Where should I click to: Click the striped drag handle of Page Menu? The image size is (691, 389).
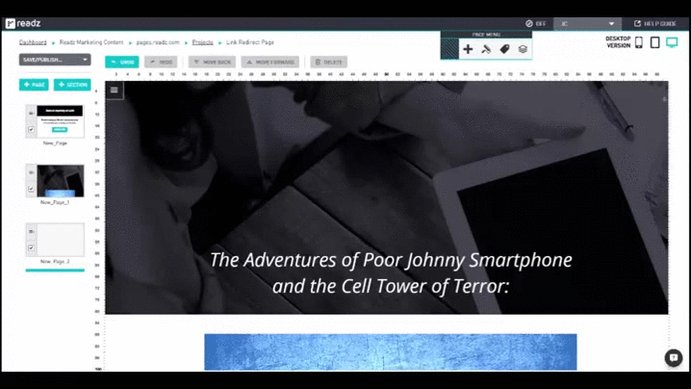tap(450, 48)
